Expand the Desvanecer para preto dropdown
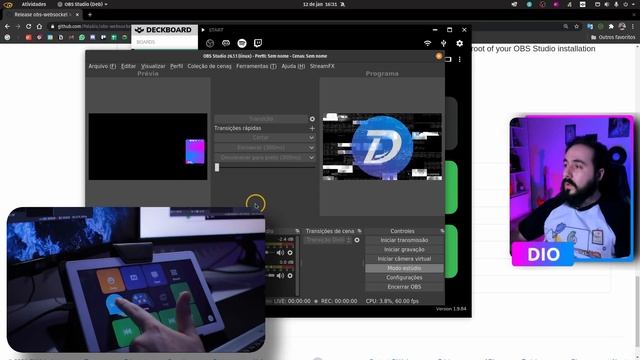 point(311,158)
